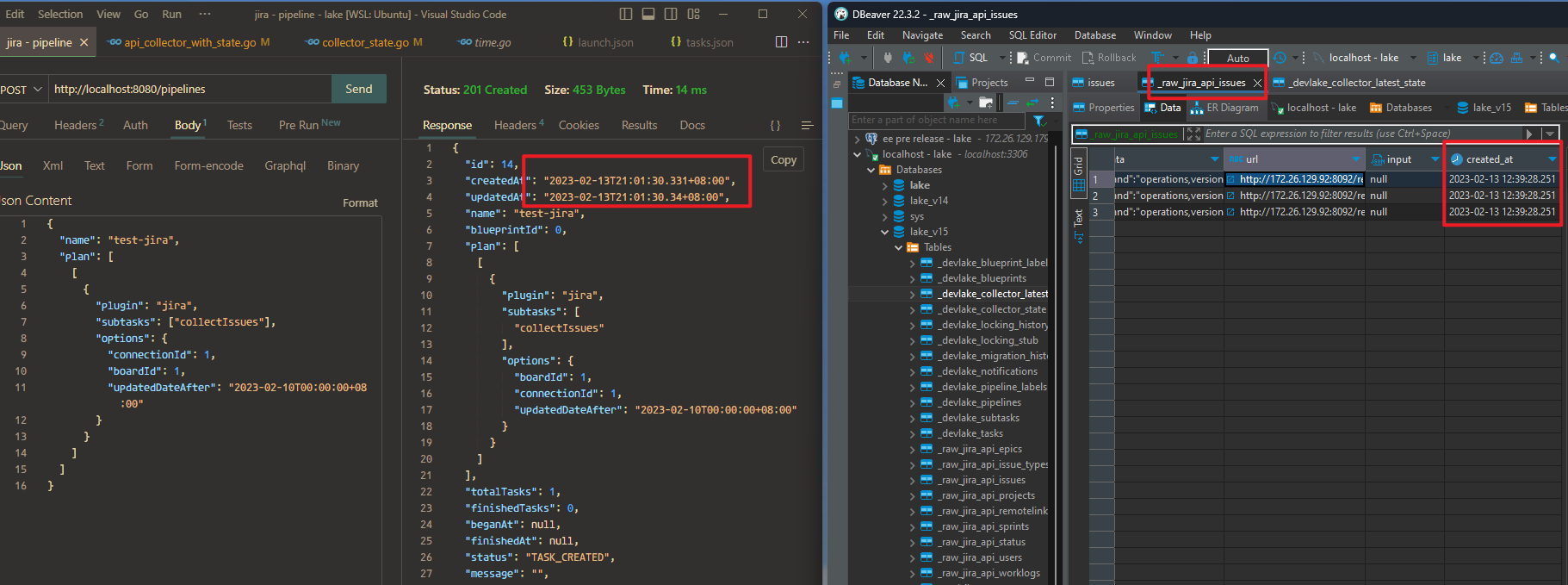Viewport: 1568px width, 585px height.
Task: Expand ee pre release - lake connection
Action: click(857, 139)
